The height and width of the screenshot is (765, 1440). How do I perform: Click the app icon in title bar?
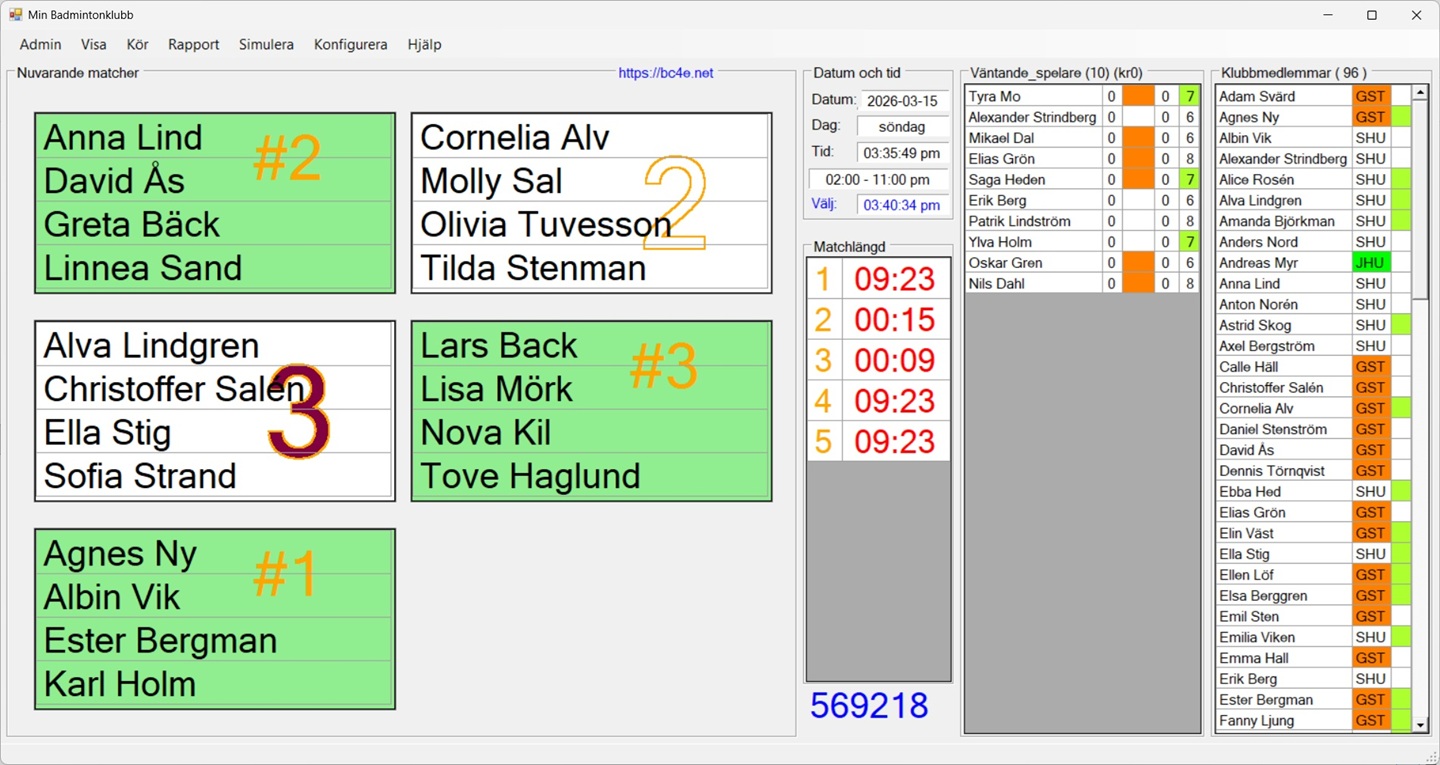coord(16,15)
